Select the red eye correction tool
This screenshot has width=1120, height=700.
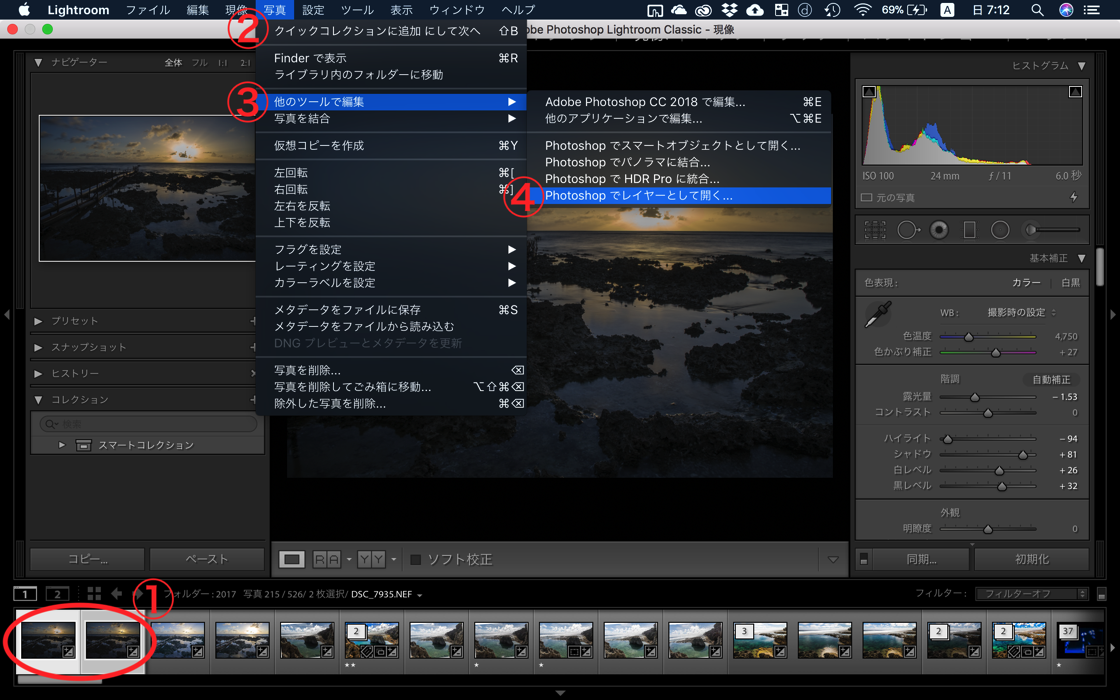point(939,230)
